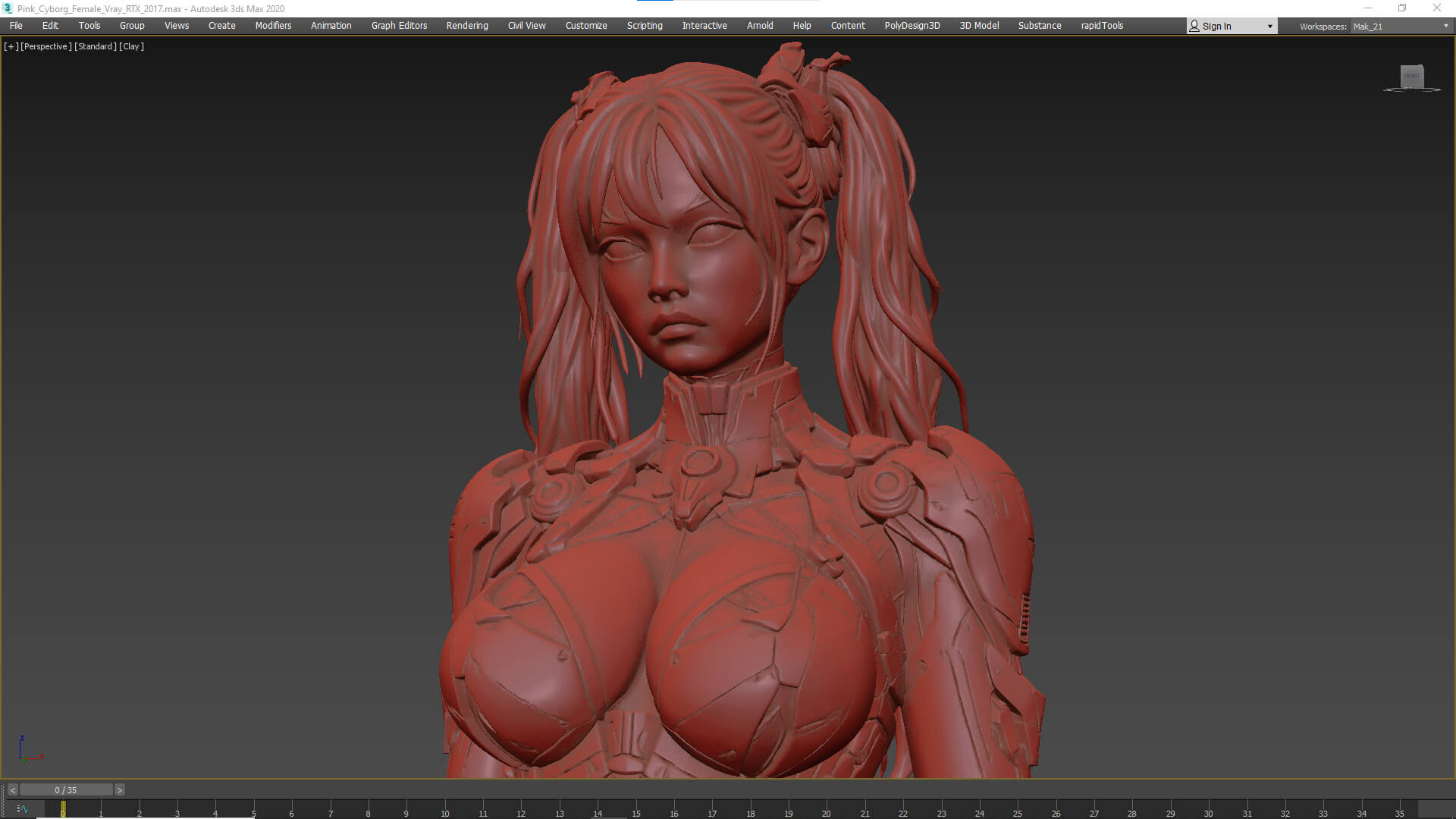1456x819 pixels.
Task: Open the Animation menu
Action: point(331,26)
